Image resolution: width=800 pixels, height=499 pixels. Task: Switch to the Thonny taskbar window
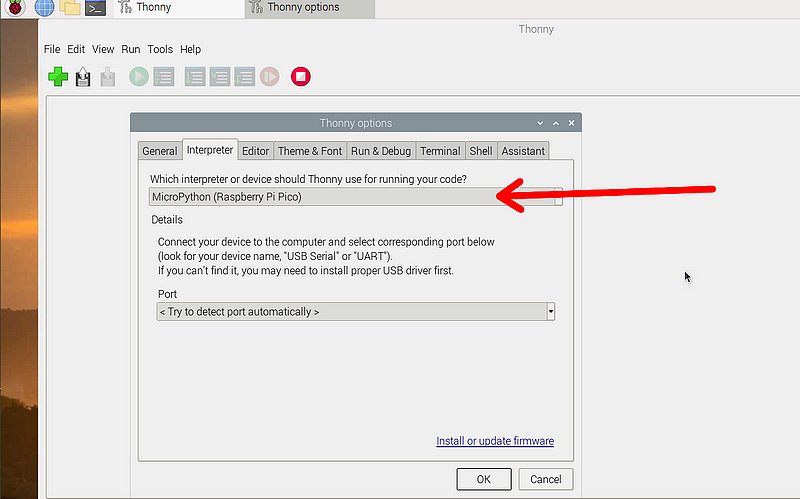[179, 8]
